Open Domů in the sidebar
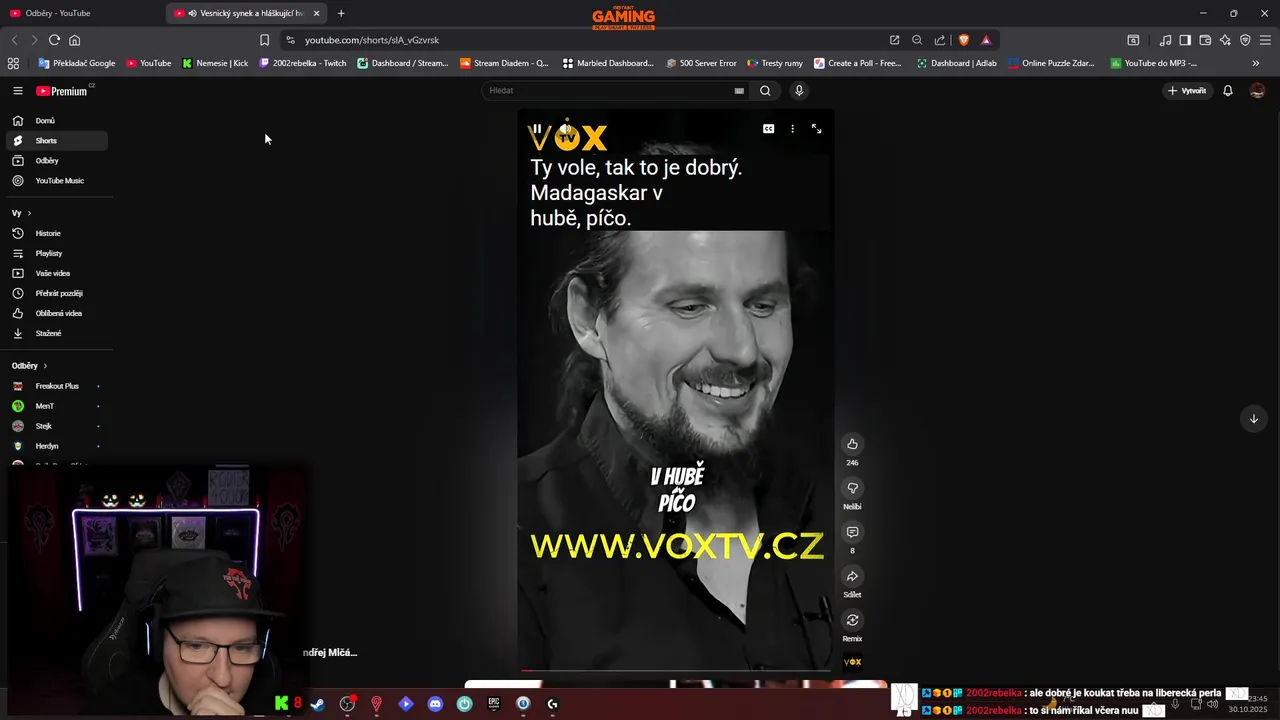This screenshot has width=1280, height=720. (x=55, y=121)
